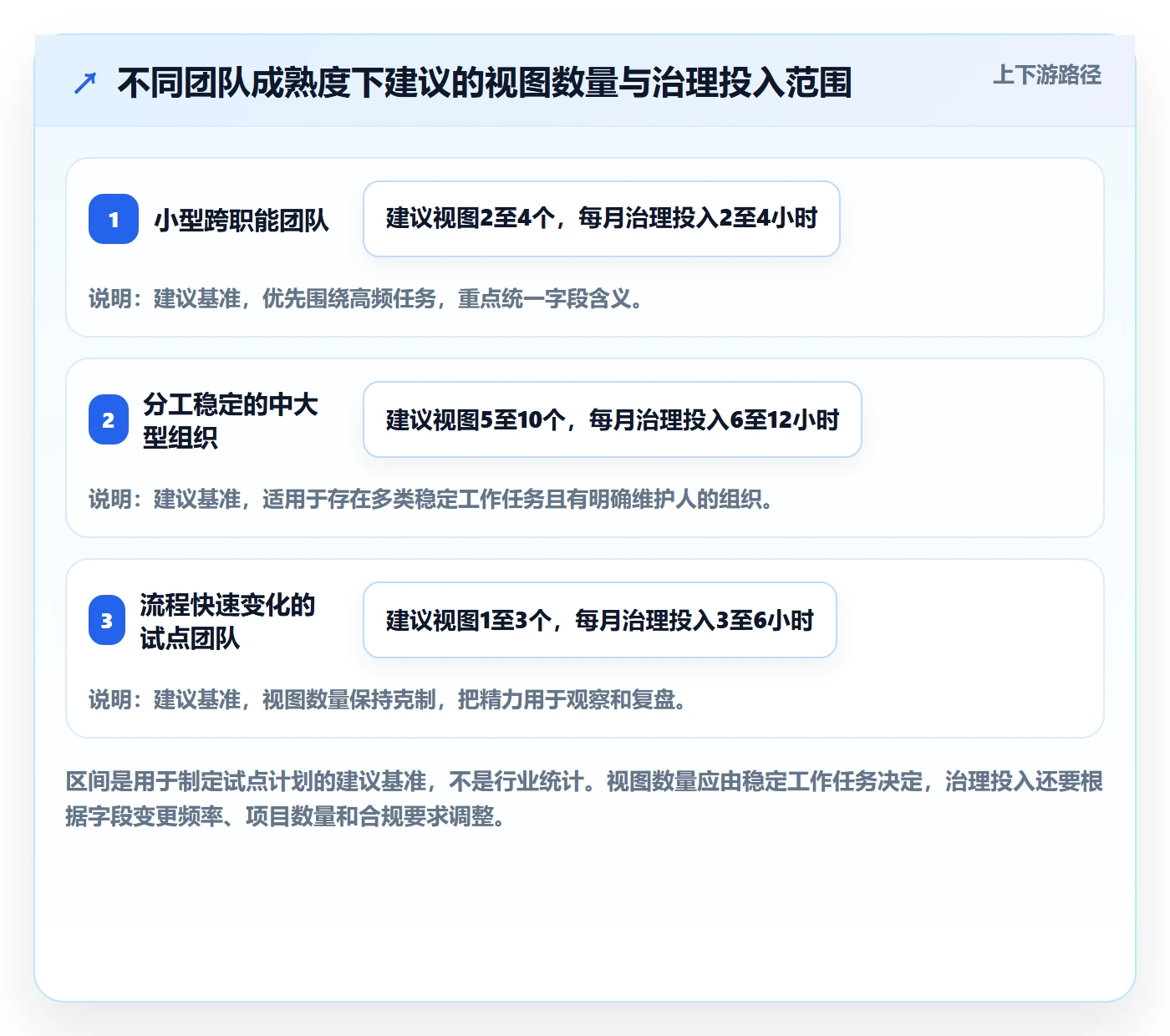Select the 小型跨职能团队 heading
Screen dimensions: 1170x1036
tap(242, 220)
